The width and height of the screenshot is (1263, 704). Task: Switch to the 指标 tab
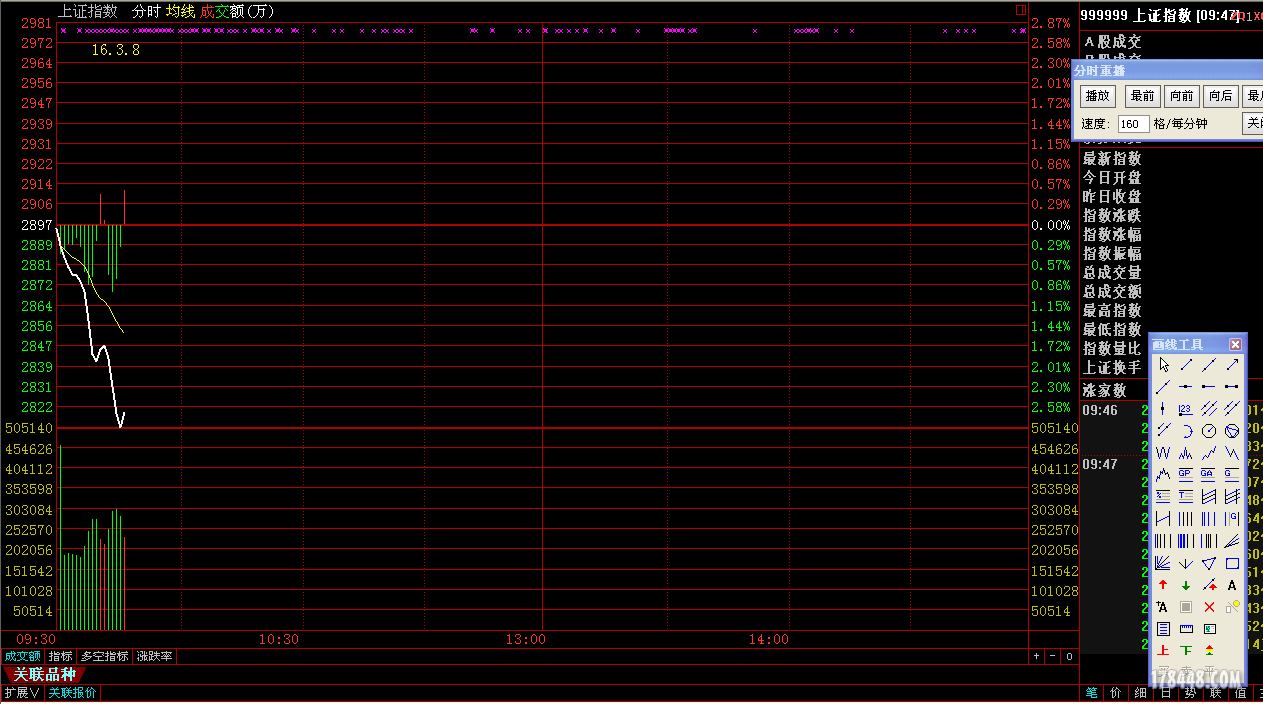(60, 657)
